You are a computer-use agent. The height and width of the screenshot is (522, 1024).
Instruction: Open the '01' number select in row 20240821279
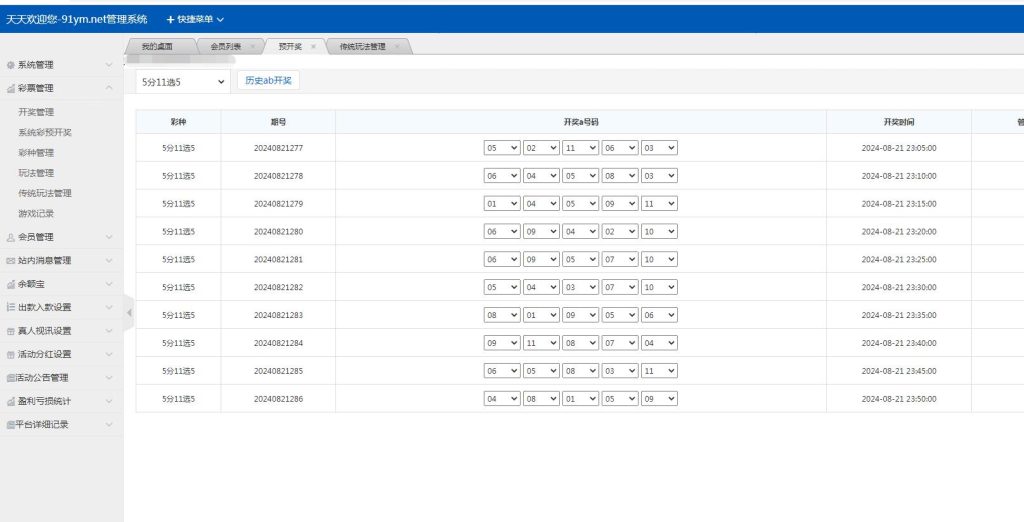[502, 204]
